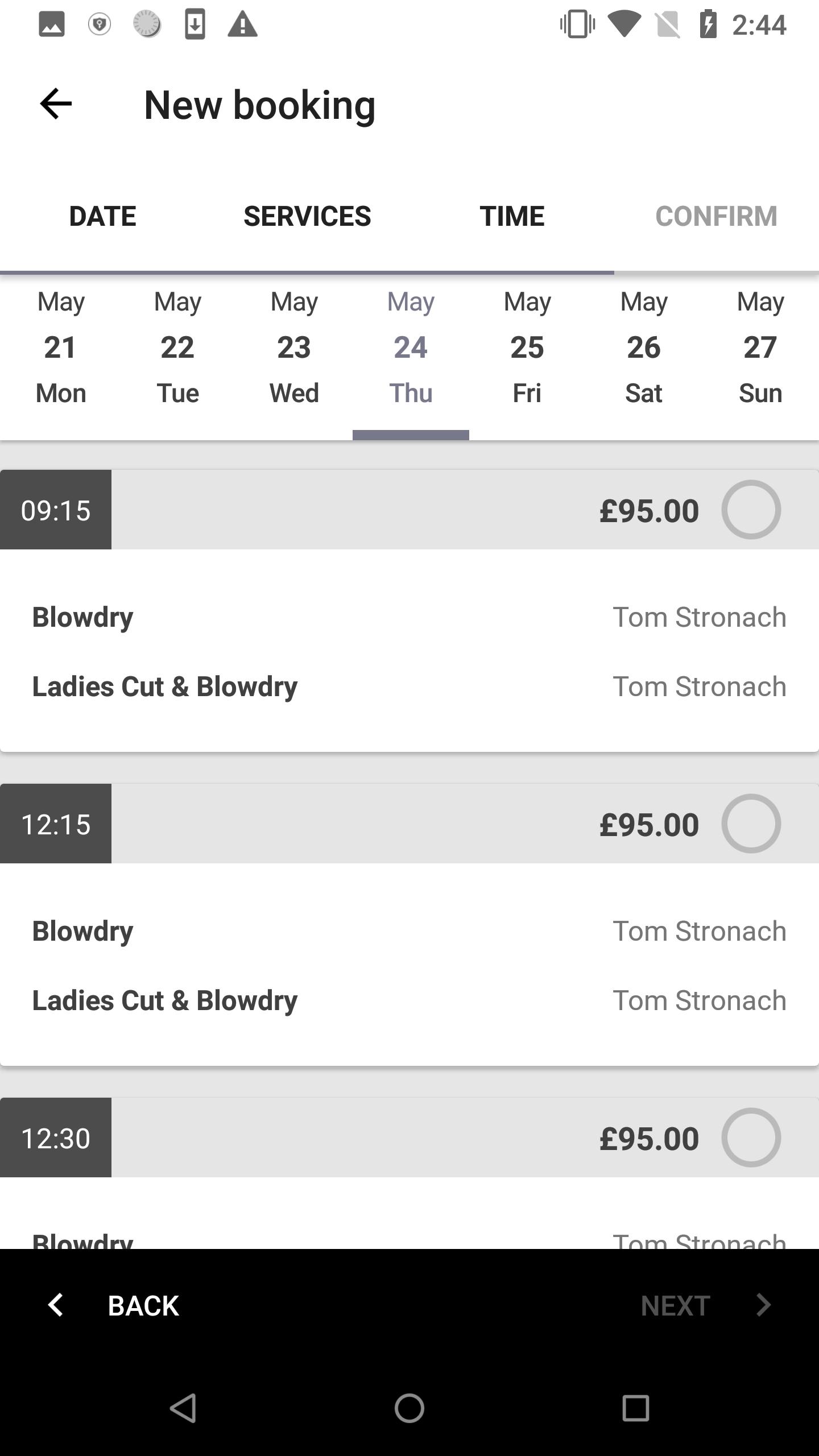Tap the back arrow beside New booking
Viewport: 819px width, 1456px height.
[x=55, y=104]
